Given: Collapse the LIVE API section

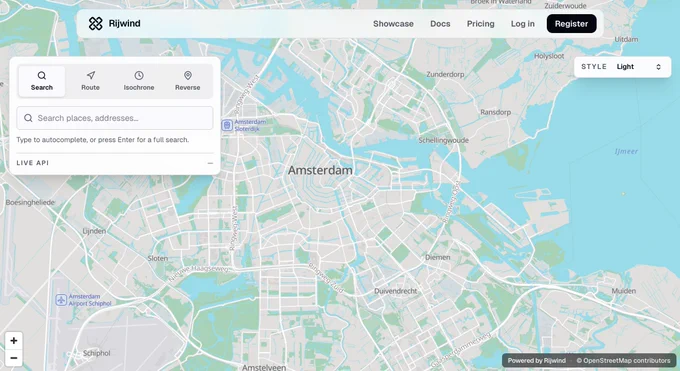Looking at the screenshot, I should click(210, 163).
